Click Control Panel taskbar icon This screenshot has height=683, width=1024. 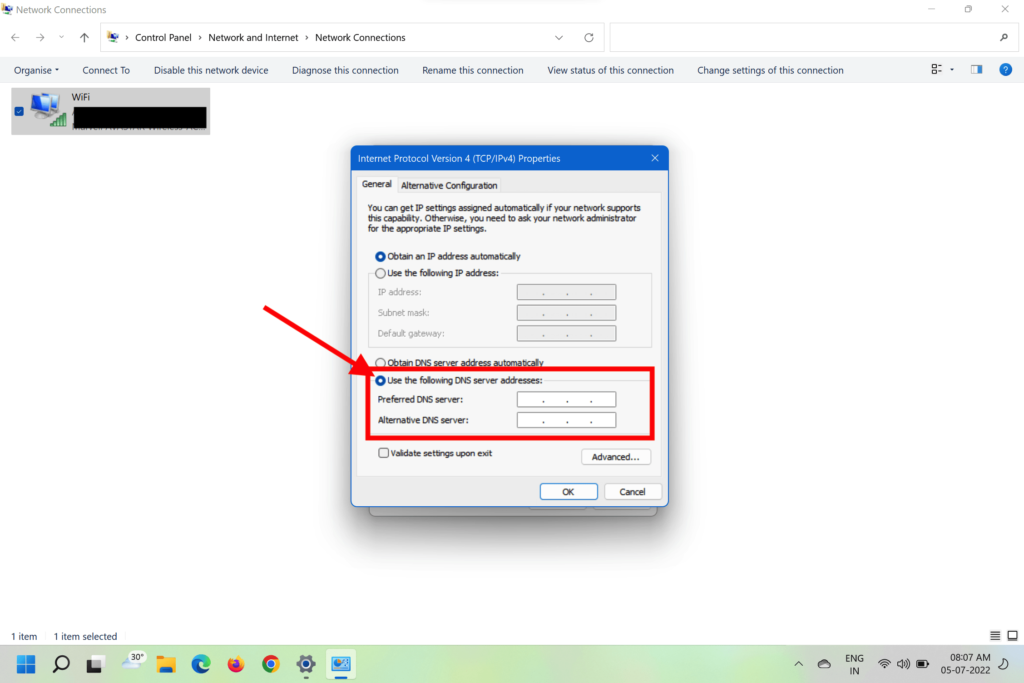[341, 665]
